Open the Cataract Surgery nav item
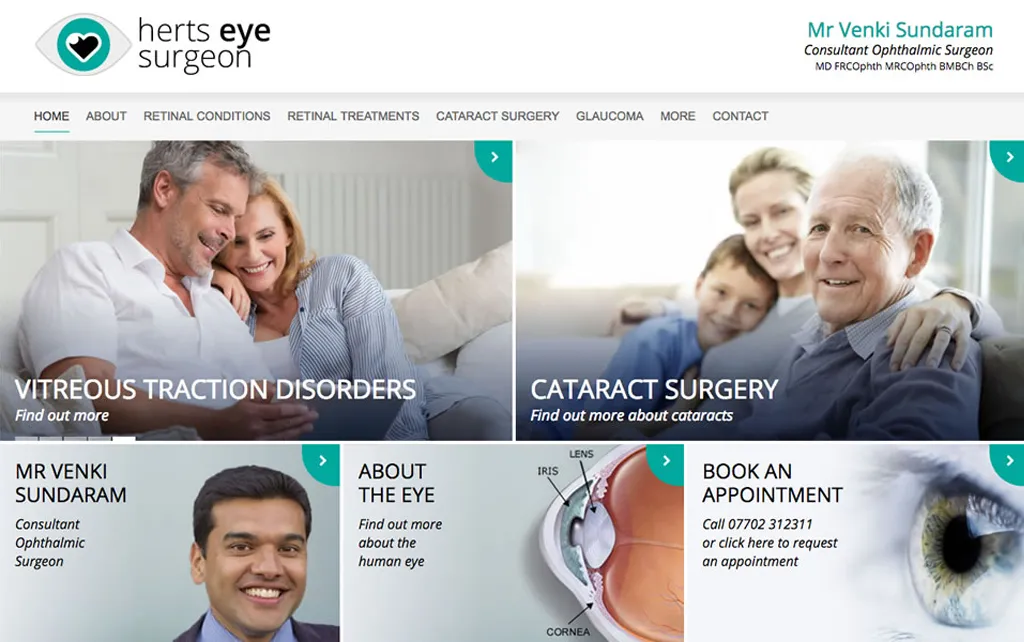This screenshot has height=642, width=1024. click(498, 116)
